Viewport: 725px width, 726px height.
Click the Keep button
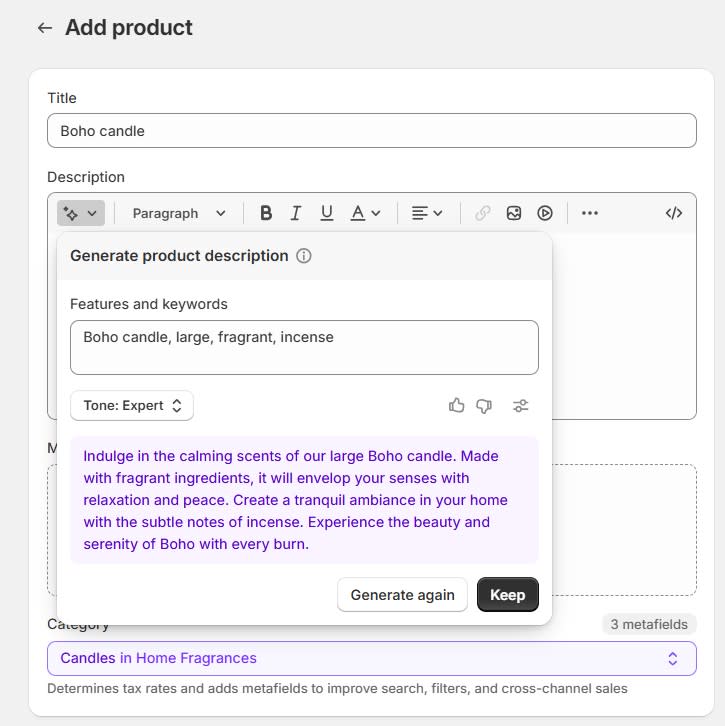coord(507,595)
